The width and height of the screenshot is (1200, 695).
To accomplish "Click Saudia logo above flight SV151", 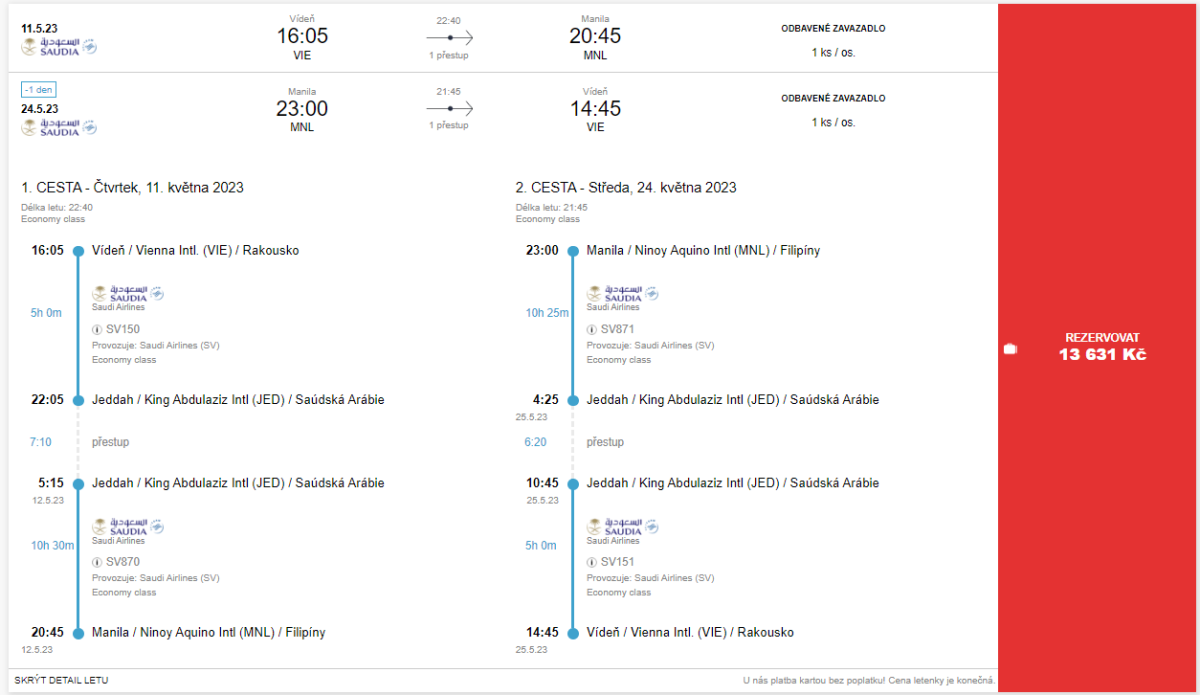I will [x=623, y=527].
